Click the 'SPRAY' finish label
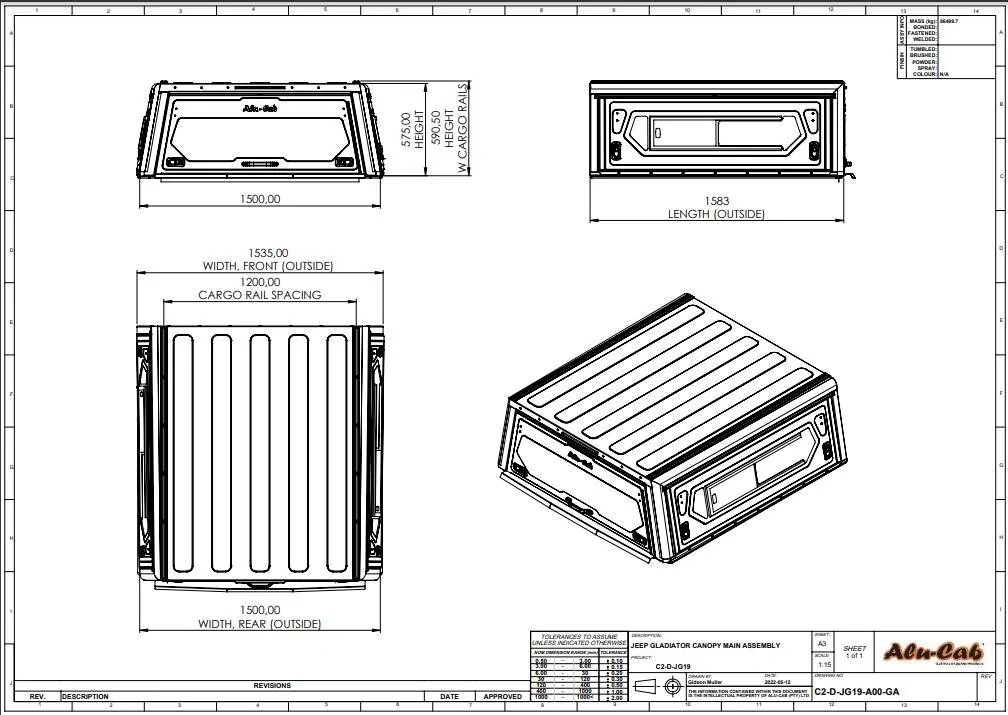Image resolution: width=1008 pixels, height=715 pixels. coord(926,68)
